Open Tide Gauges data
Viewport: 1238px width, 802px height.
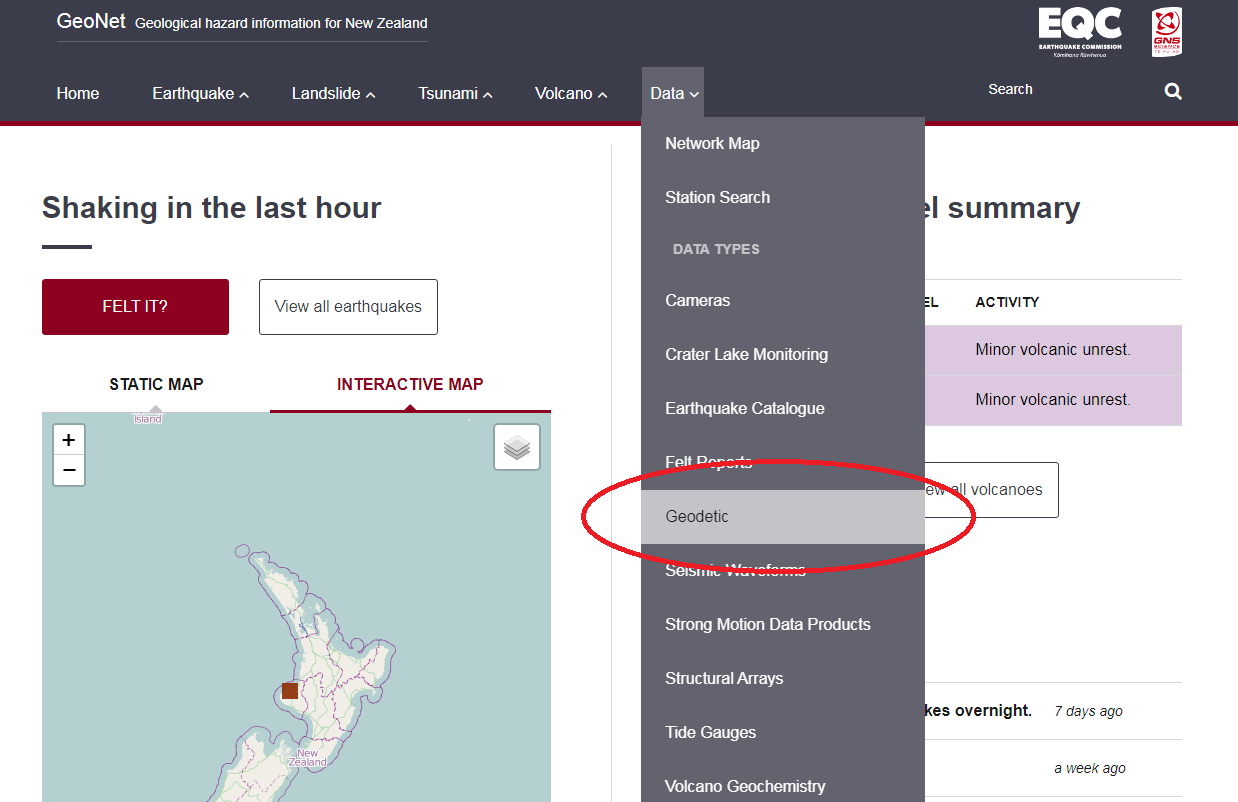783,732
